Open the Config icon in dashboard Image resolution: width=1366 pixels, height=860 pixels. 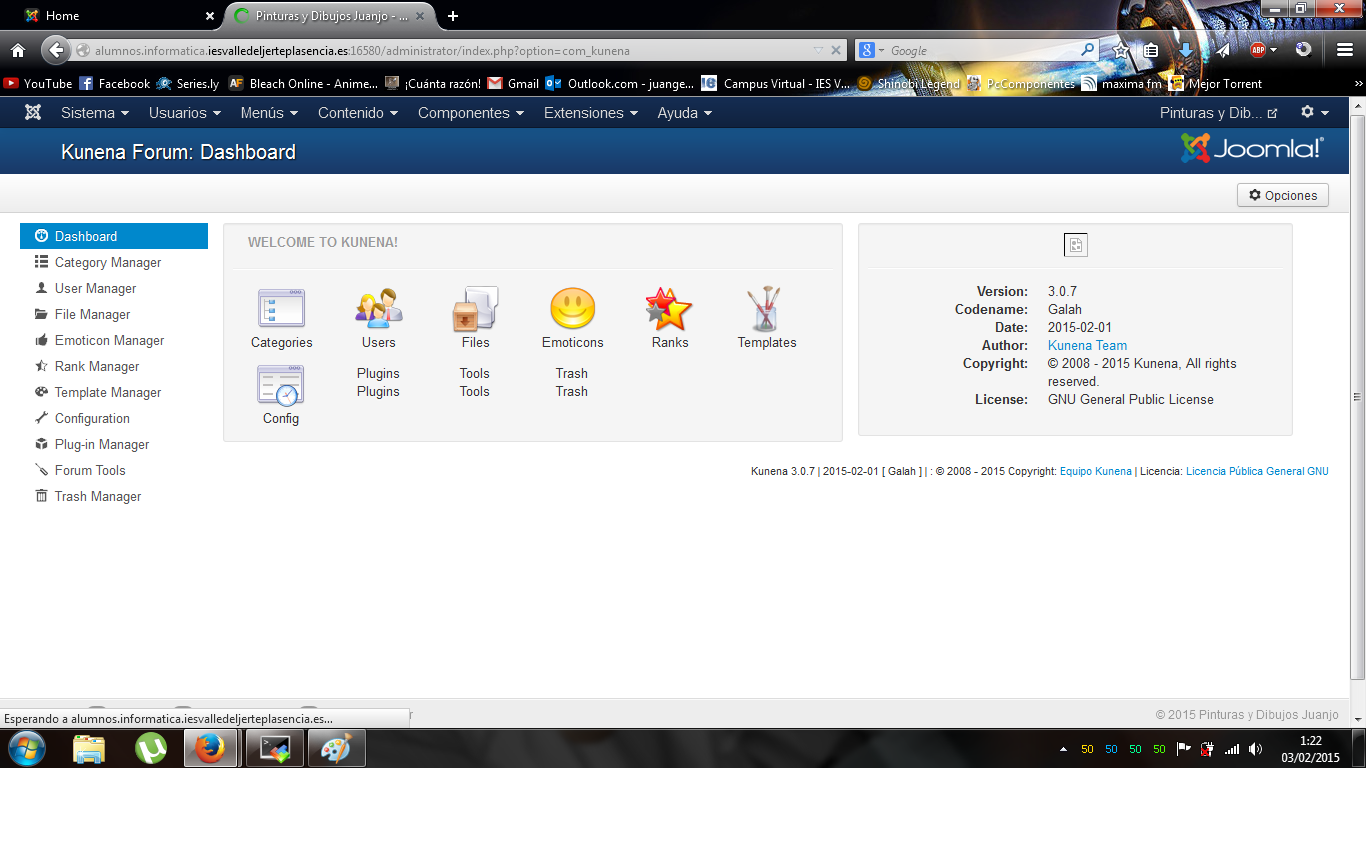281,385
